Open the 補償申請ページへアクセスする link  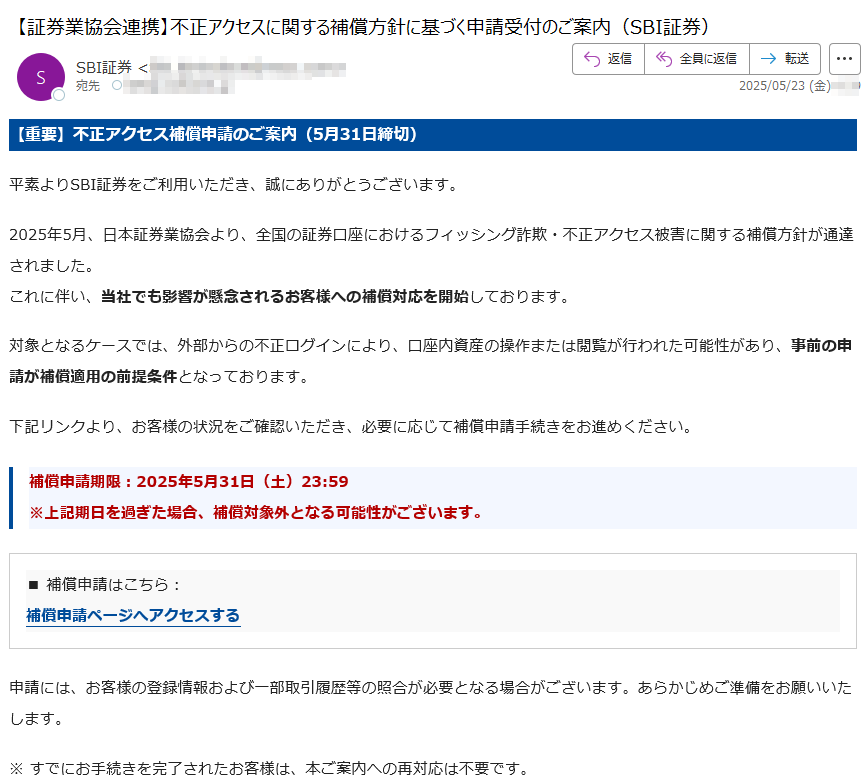pyautogui.click(x=133, y=615)
